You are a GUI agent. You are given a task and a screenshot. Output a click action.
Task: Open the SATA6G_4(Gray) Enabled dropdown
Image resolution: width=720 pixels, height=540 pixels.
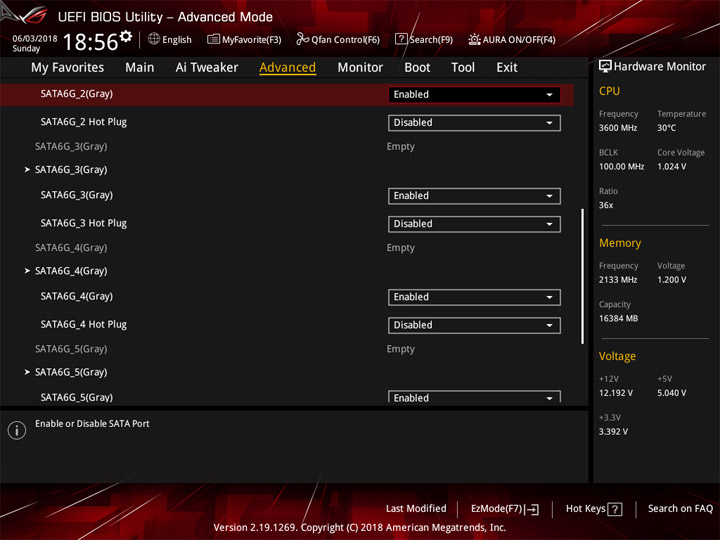(474, 297)
